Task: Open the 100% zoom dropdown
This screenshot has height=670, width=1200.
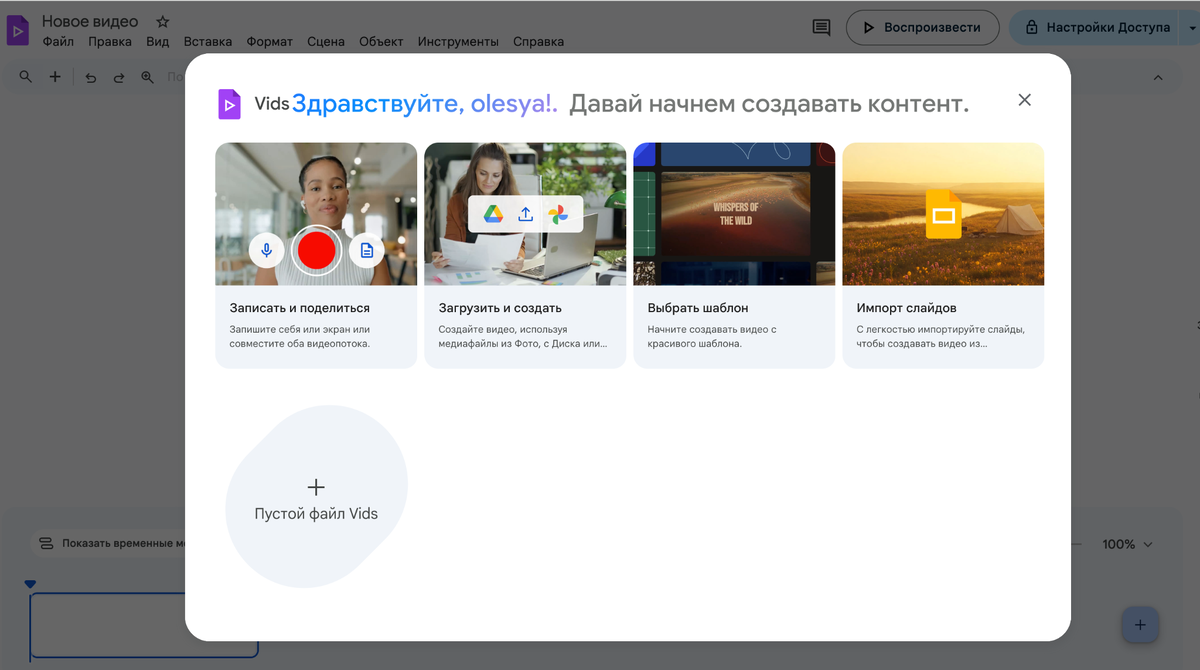Action: [x=1127, y=544]
